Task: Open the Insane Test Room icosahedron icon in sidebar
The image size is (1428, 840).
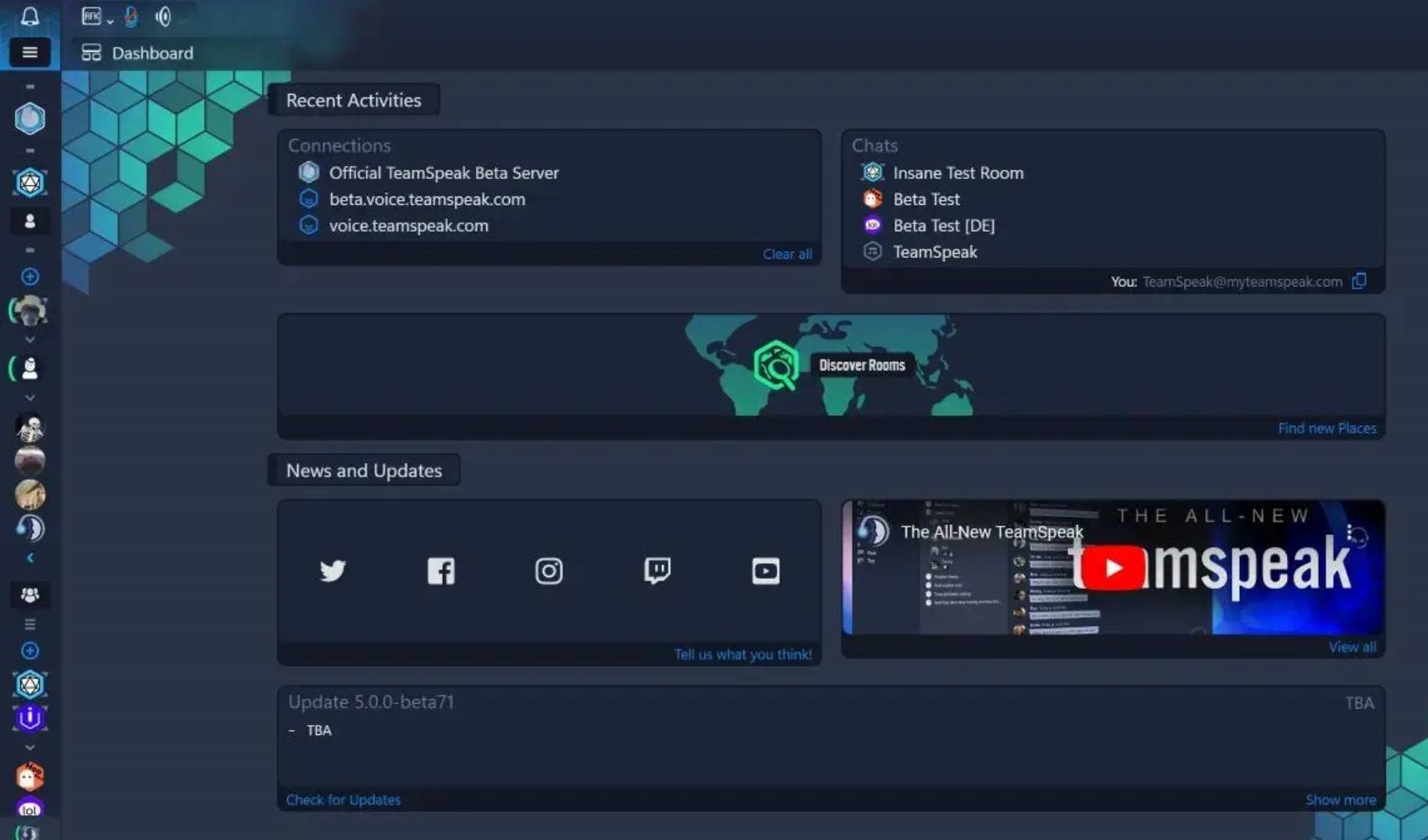Action: [29, 182]
